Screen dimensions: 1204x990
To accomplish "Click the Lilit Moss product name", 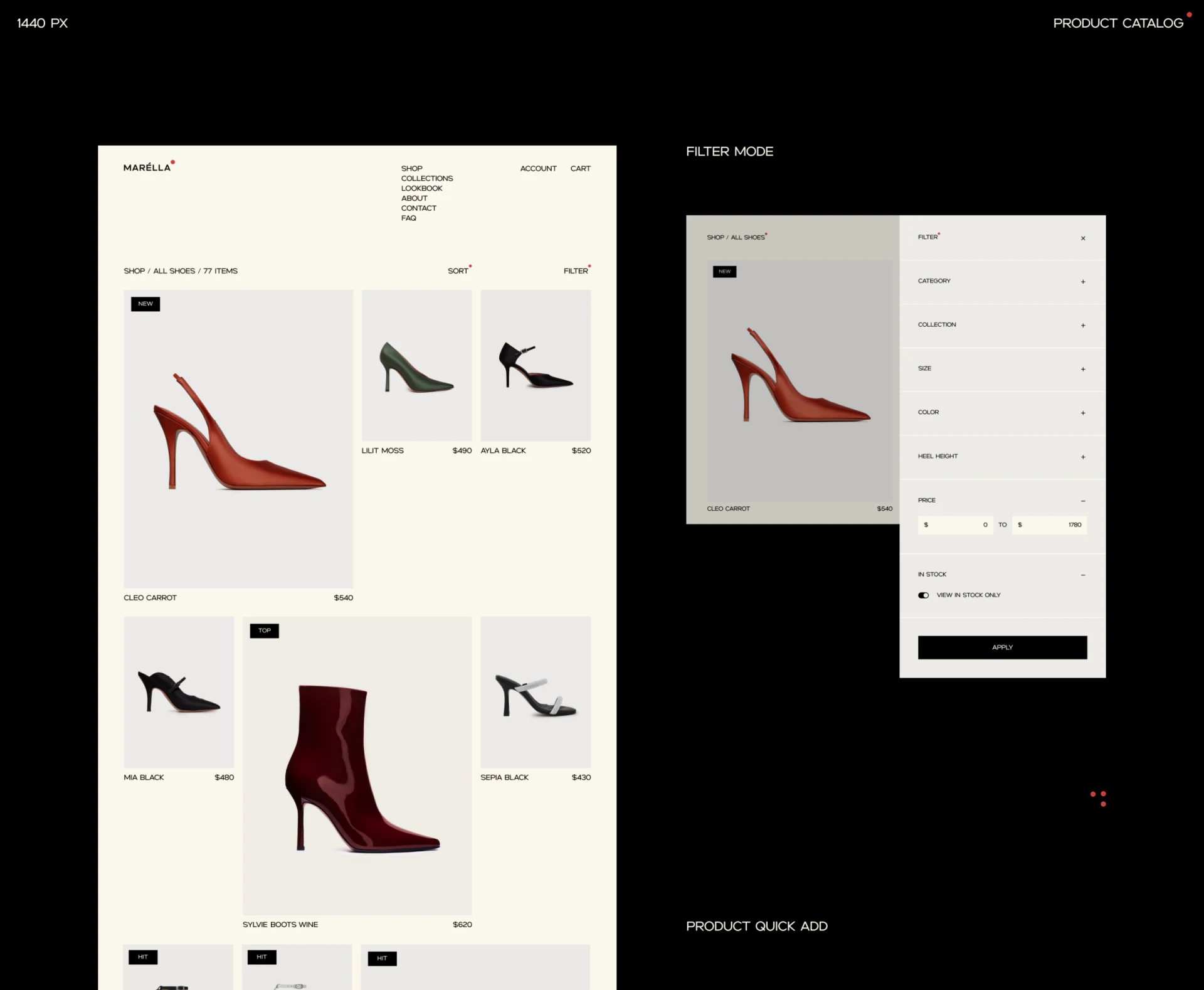I will pyautogui.click(x=383, y=450).
